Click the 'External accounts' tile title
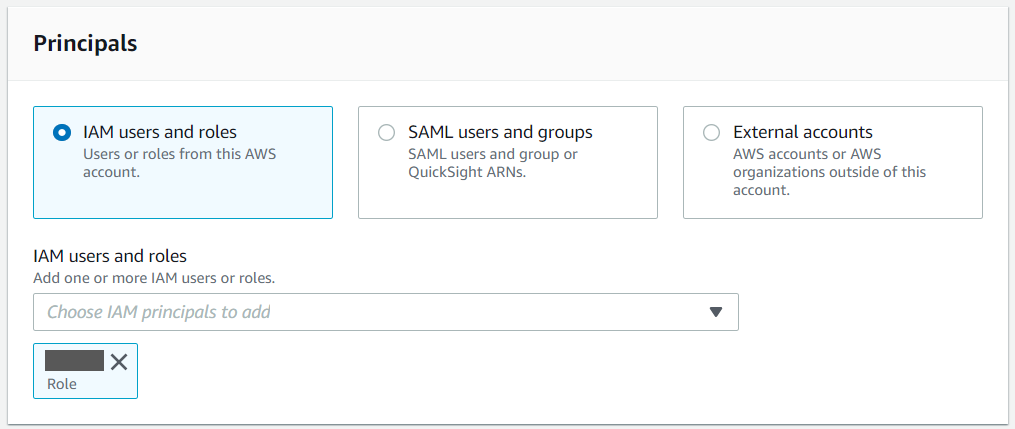1015x429 pixels. [802, 132]
